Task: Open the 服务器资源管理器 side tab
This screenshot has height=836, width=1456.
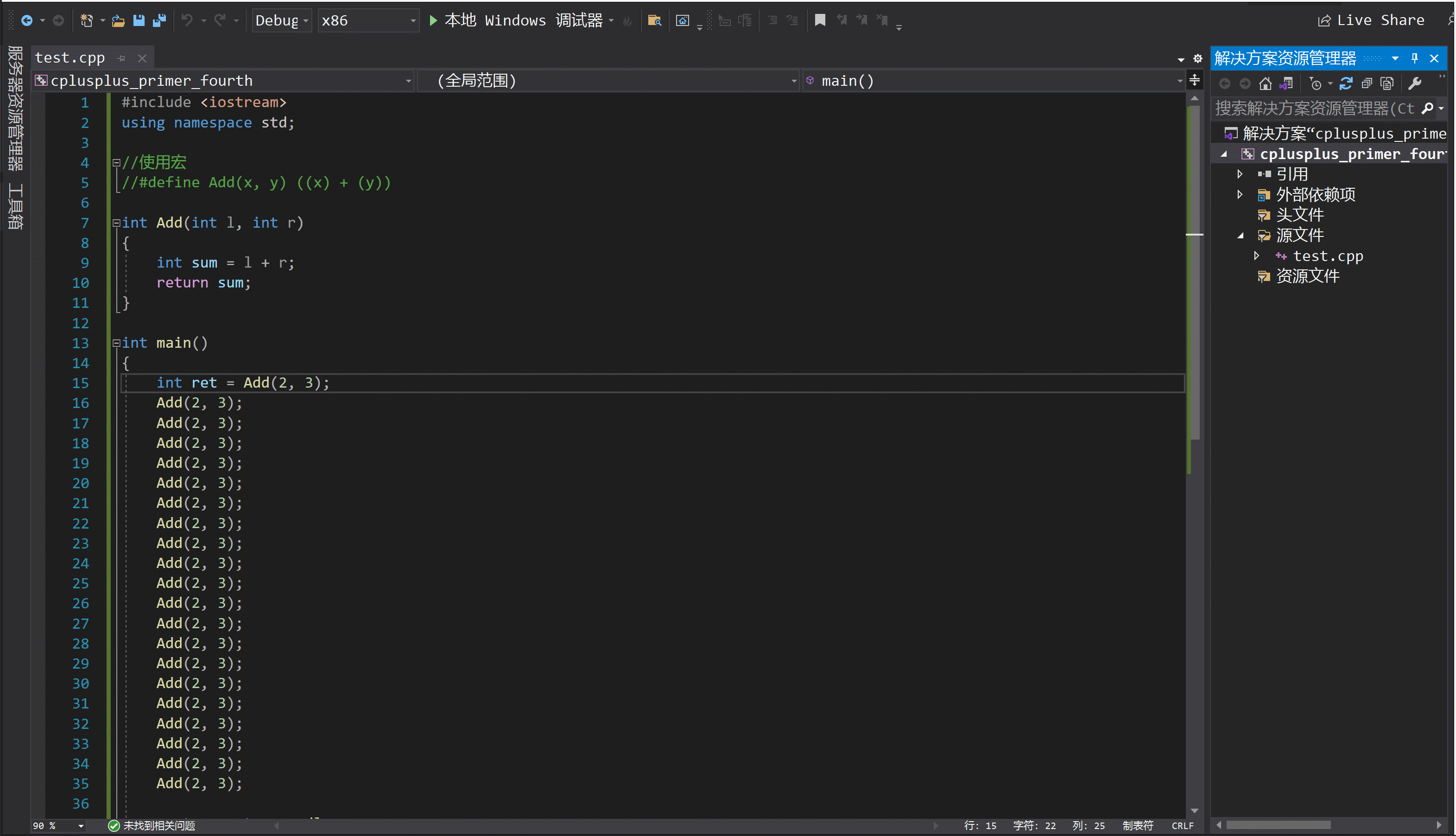Action: [x=15, y=109]
